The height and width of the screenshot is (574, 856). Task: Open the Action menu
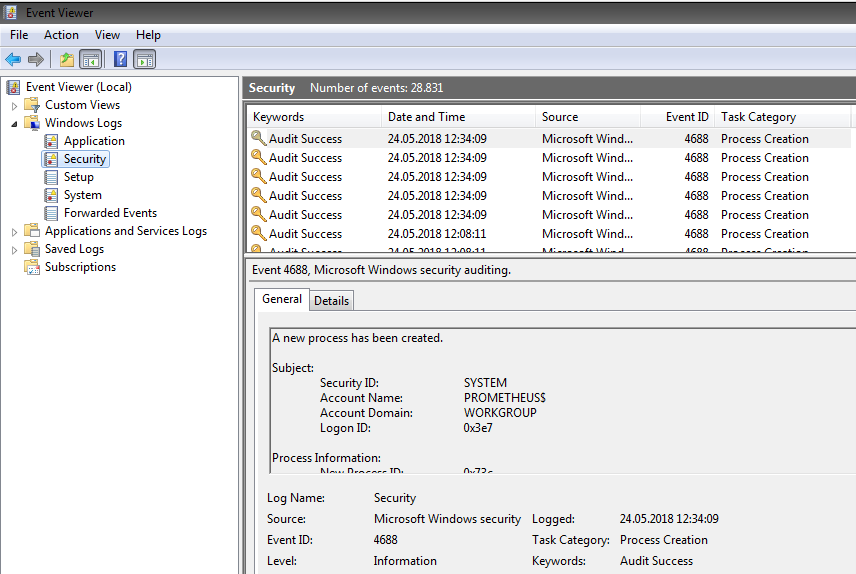click(61, 35)
